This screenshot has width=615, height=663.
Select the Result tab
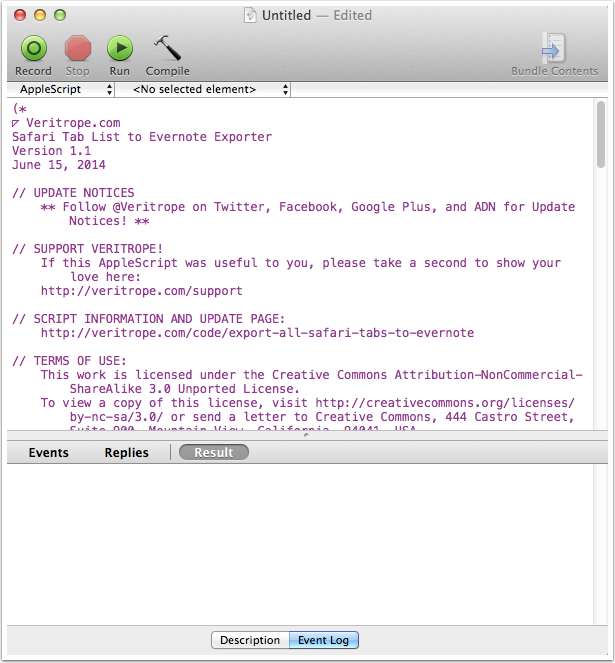[x=214, y=452]
